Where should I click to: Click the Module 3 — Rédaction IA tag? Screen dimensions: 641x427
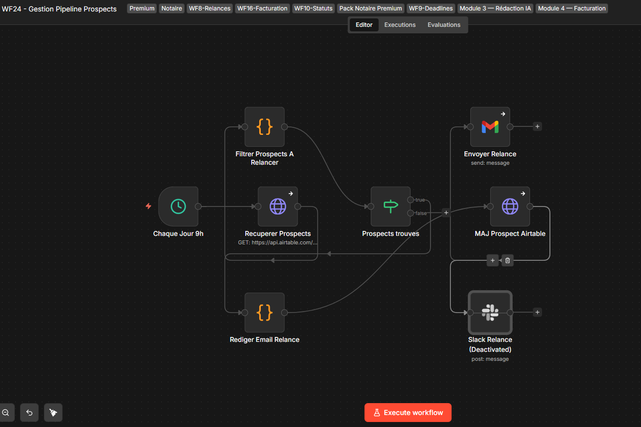495,9
